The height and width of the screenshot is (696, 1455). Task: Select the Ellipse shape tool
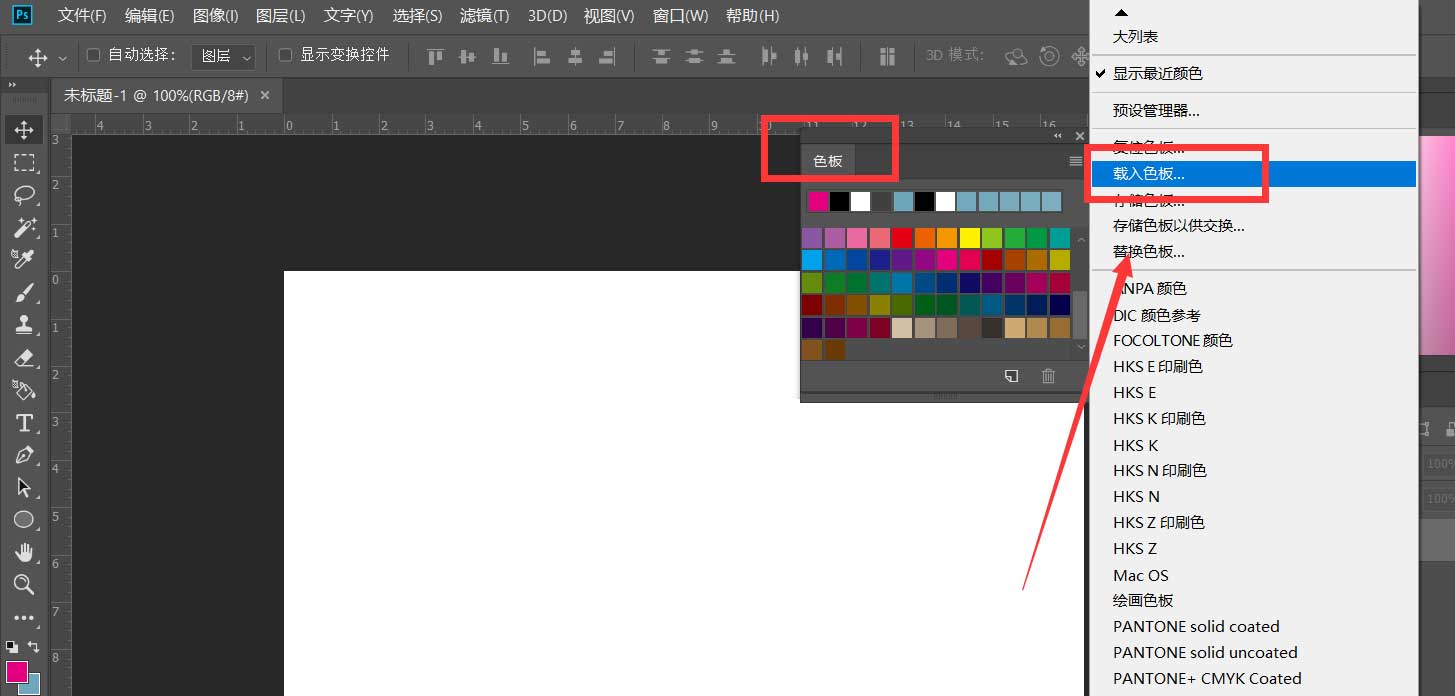pyautogui.click(x=24, y=519)
